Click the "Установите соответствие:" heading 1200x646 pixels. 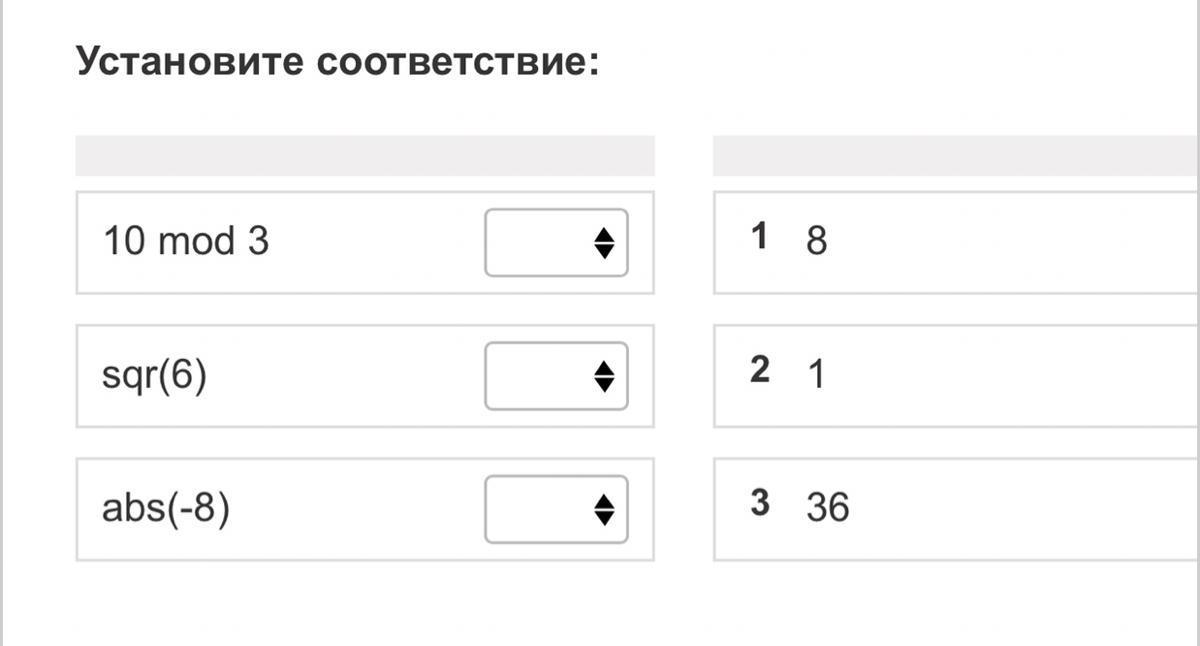[338, 63]
